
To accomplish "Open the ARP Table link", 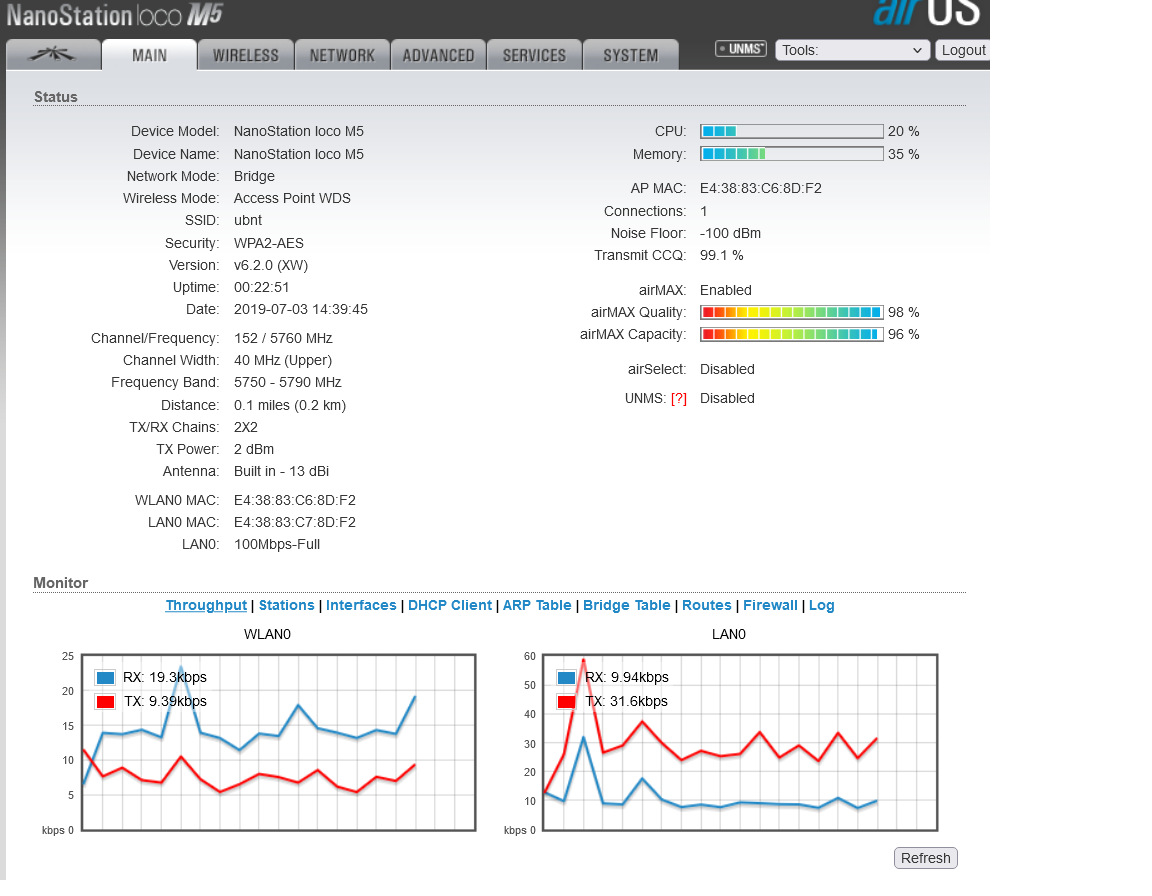I will (x=537, y=606).
